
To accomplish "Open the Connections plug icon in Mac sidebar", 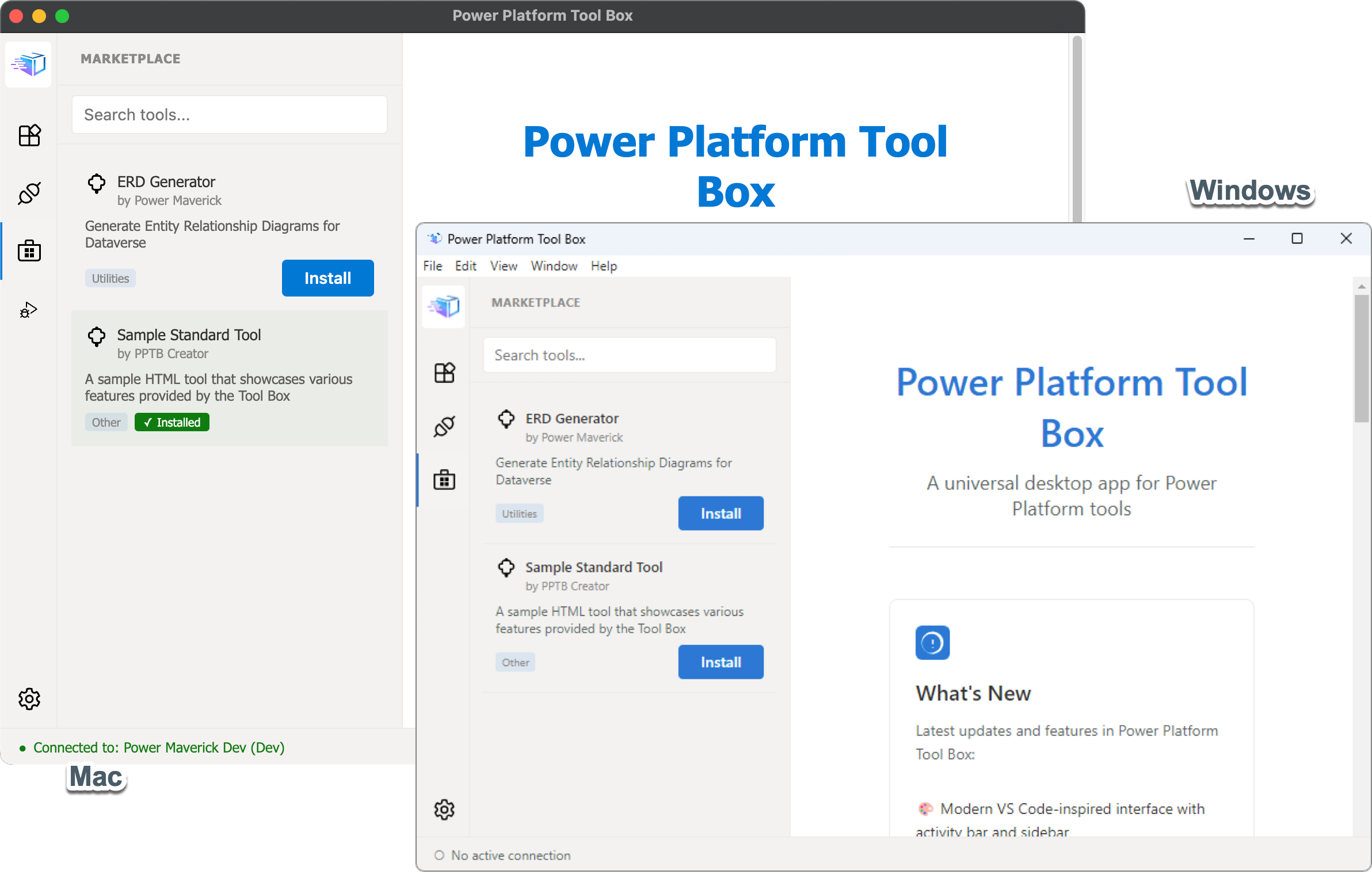I will (29, 193).
